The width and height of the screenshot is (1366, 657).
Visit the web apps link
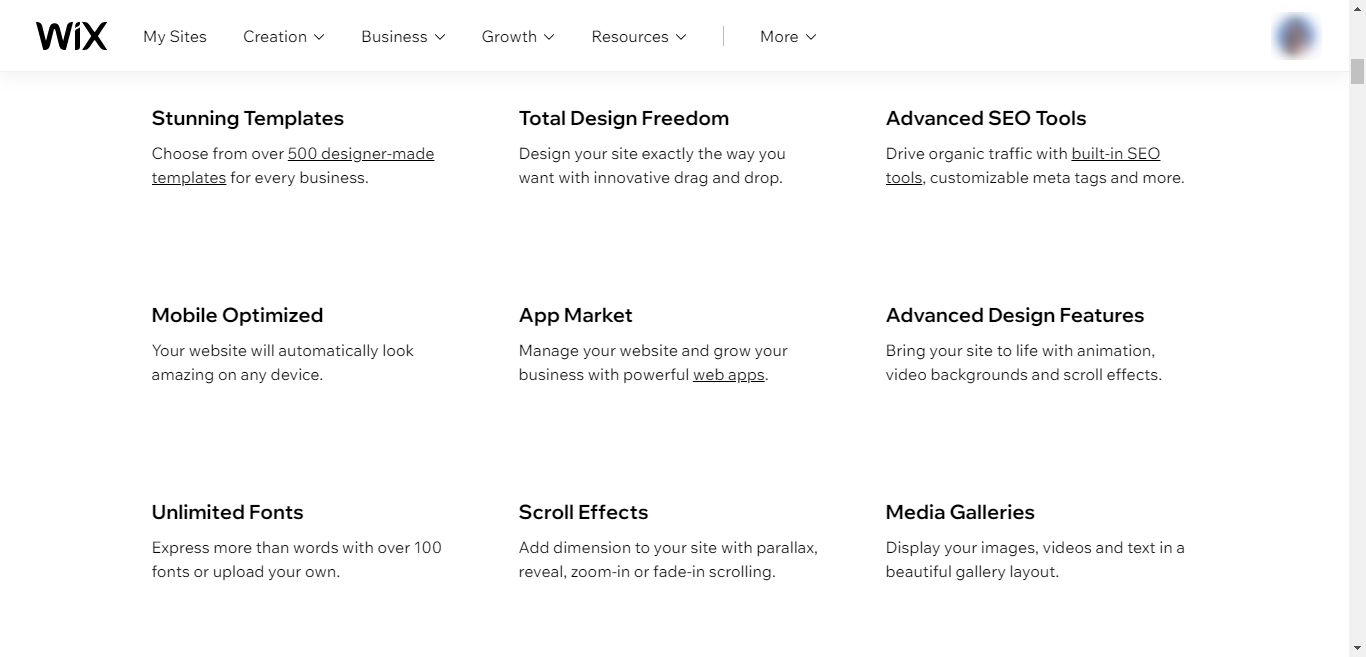click(728, 375)
